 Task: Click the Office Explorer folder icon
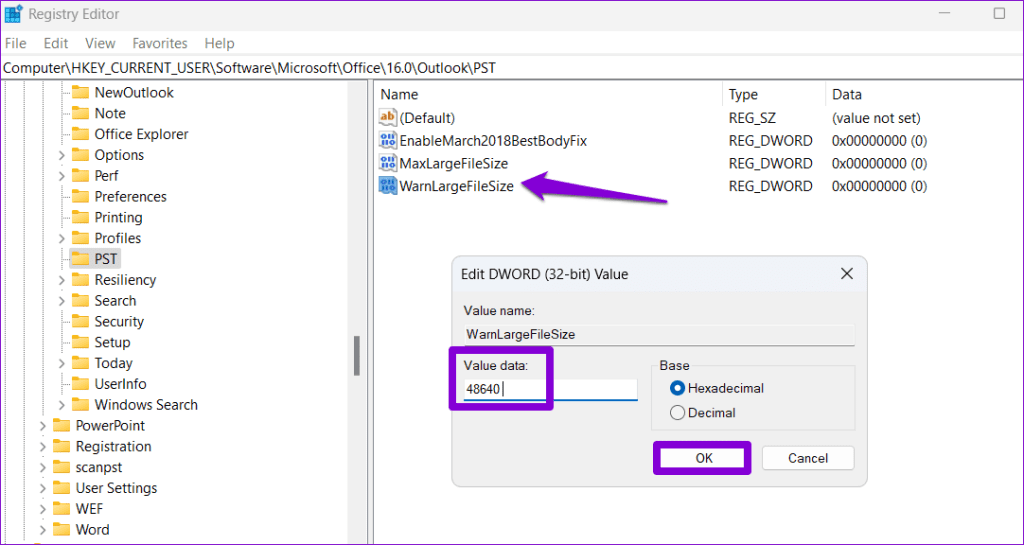coord(80,134)
